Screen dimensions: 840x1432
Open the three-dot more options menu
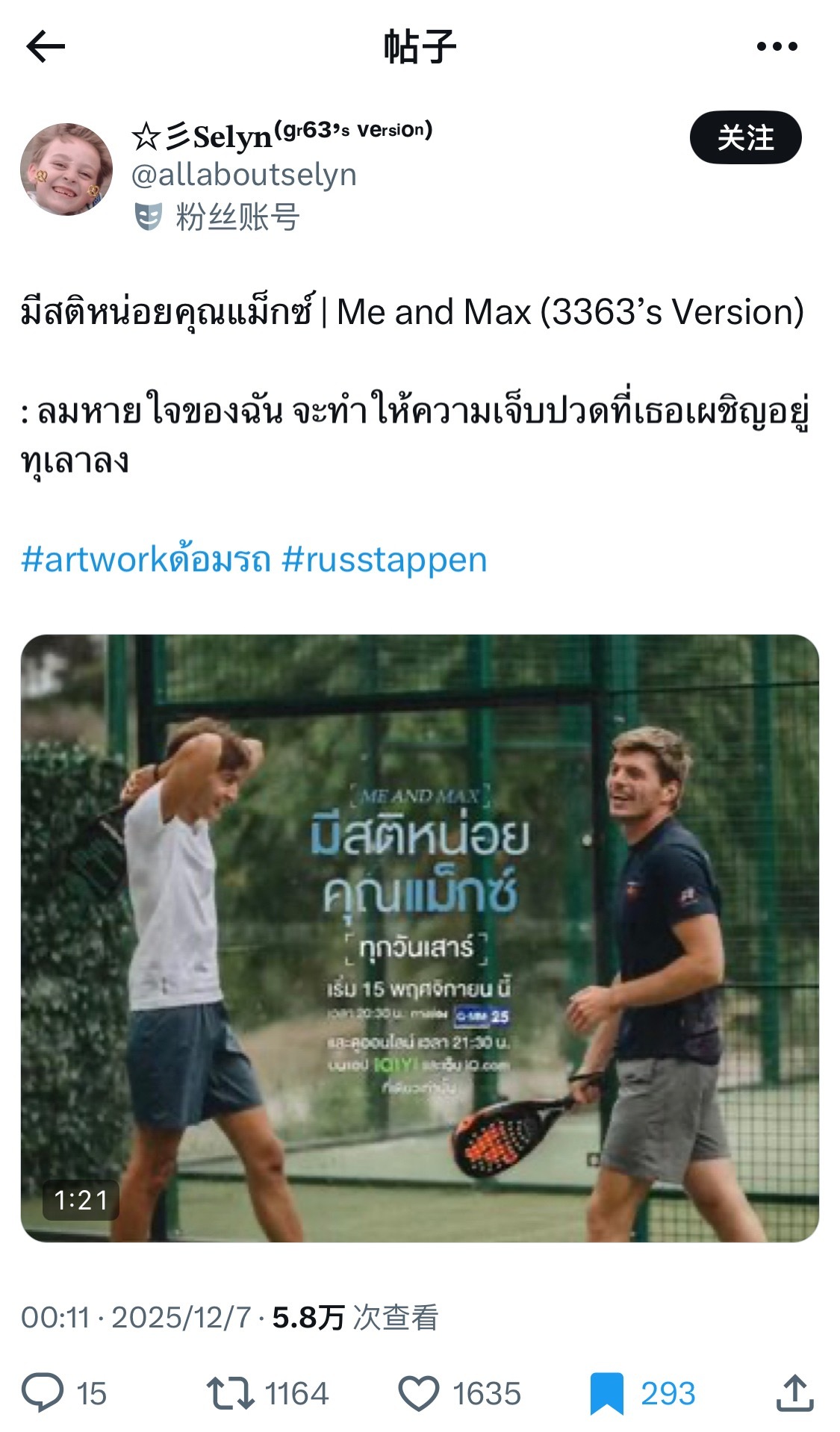pyautogui.click(x=777, y=46)
